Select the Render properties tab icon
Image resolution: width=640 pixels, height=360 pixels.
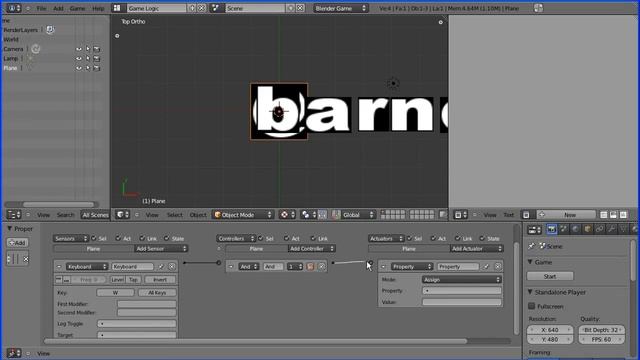click(x=551, y=229)
